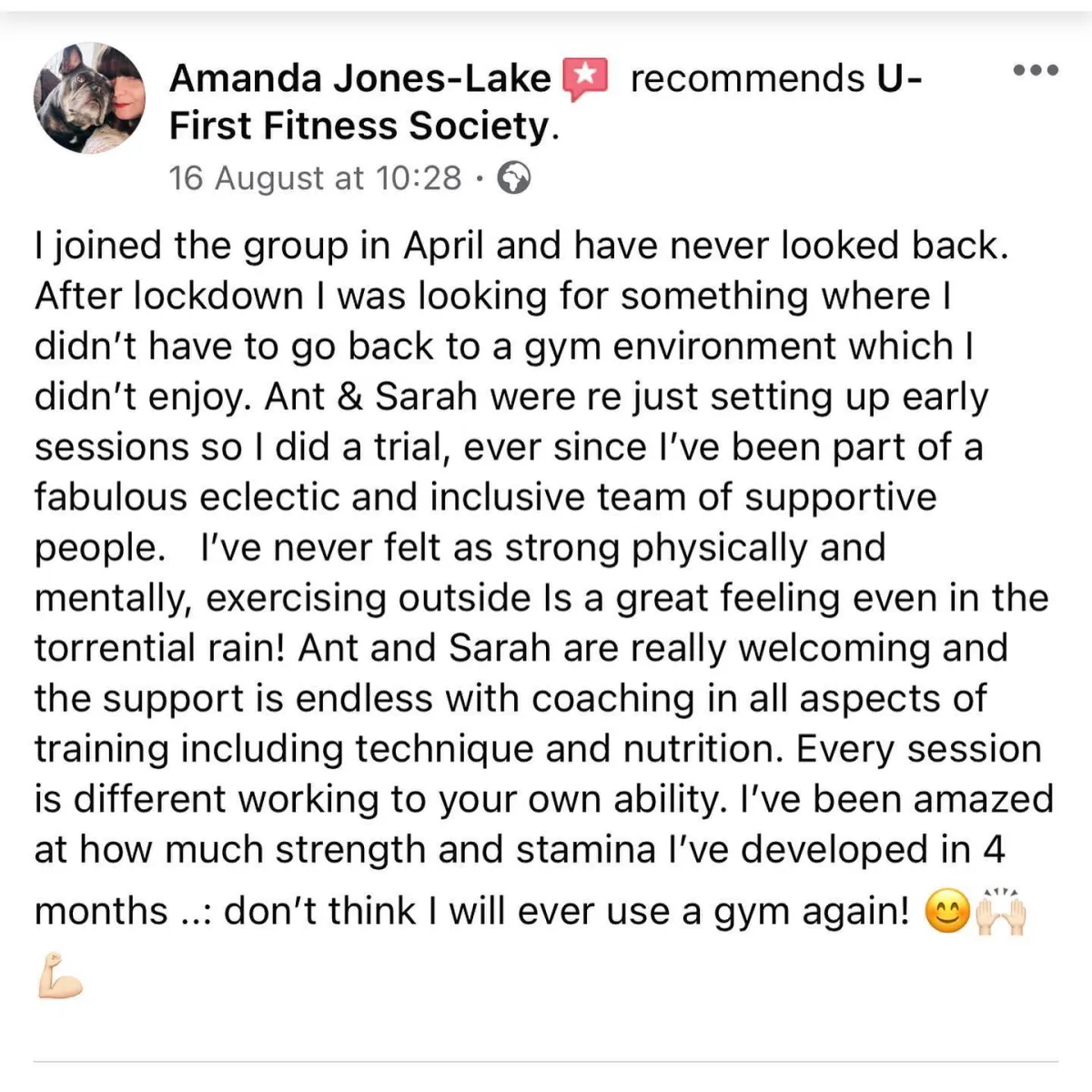
Task: Click the globe public audience icon
Action: tap(514, 178)
